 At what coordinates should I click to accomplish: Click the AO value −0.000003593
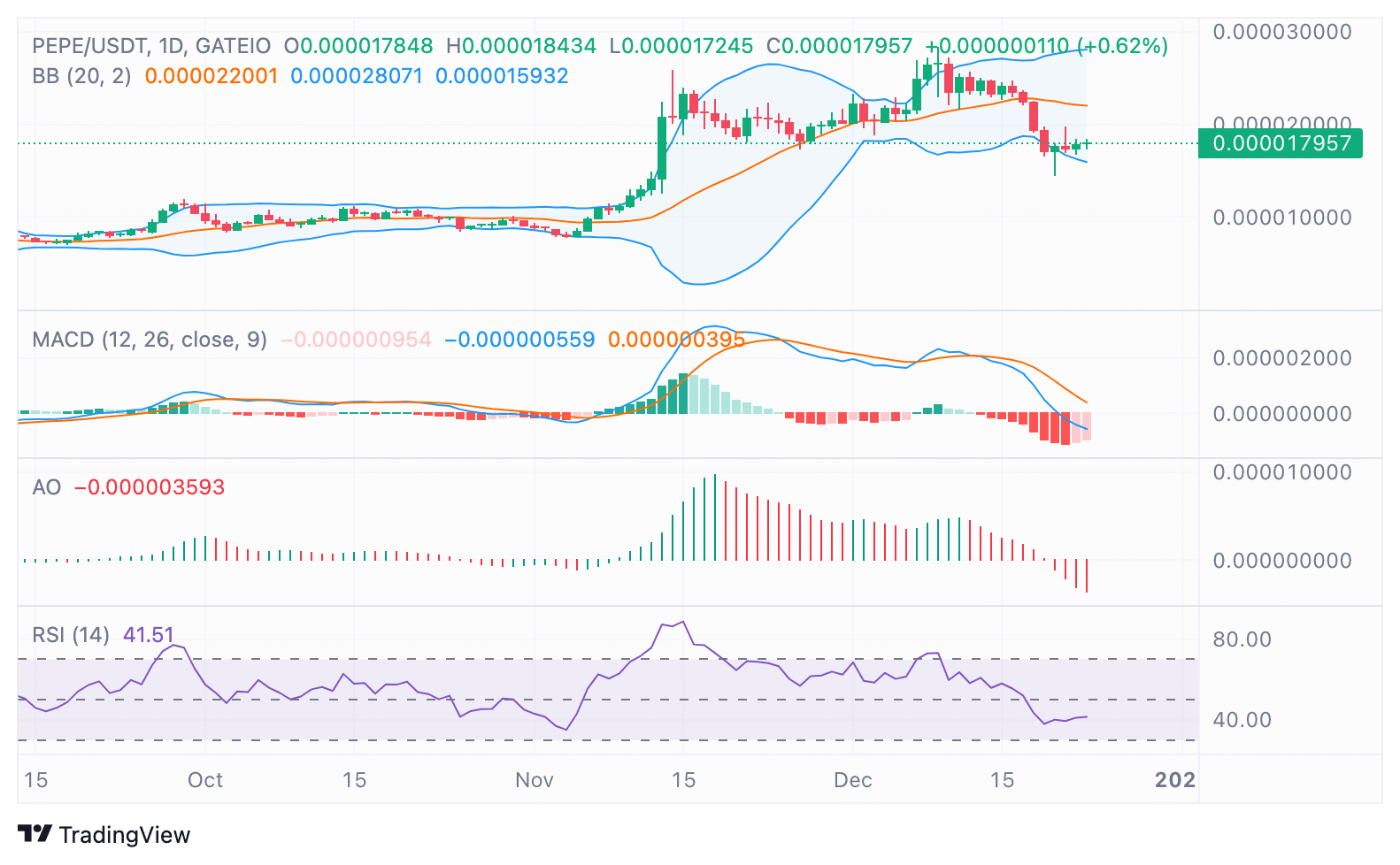click(x=150, y=487)
